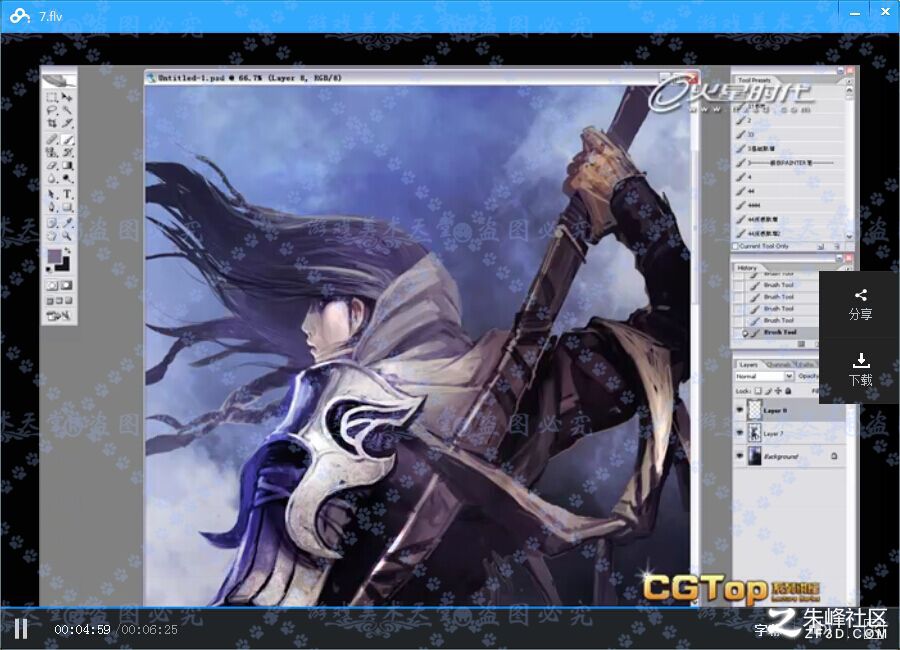Open the History tab
900x650 pixels.
747,268
